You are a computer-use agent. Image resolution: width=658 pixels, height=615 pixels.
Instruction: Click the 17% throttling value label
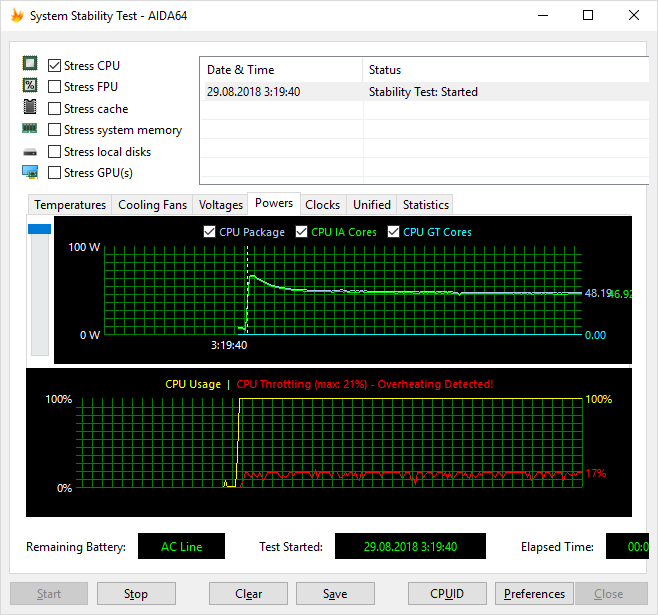pos(596,473)
